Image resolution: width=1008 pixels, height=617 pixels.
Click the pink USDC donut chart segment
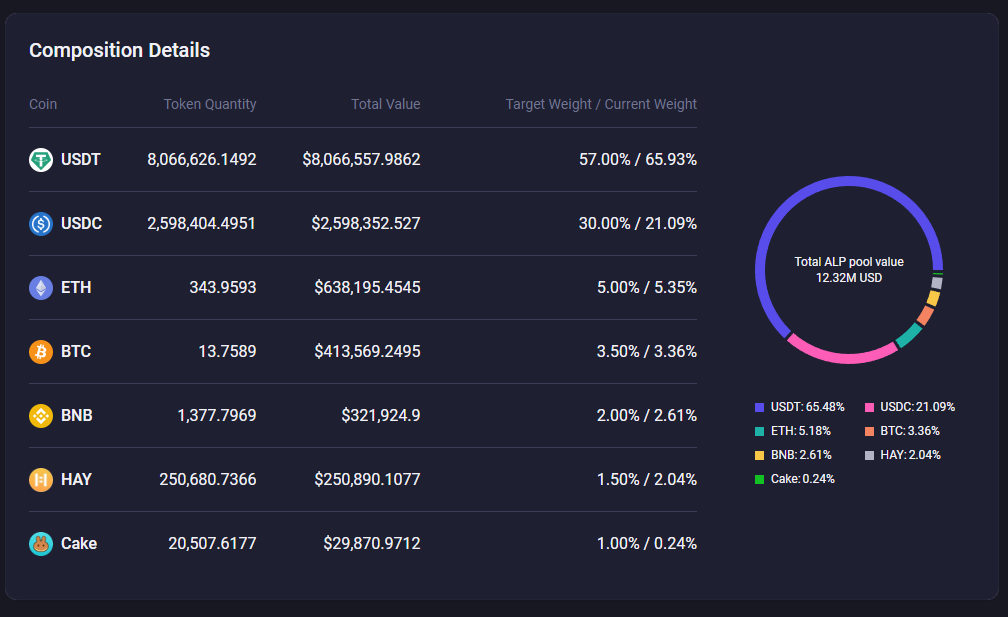click(840, 356)
